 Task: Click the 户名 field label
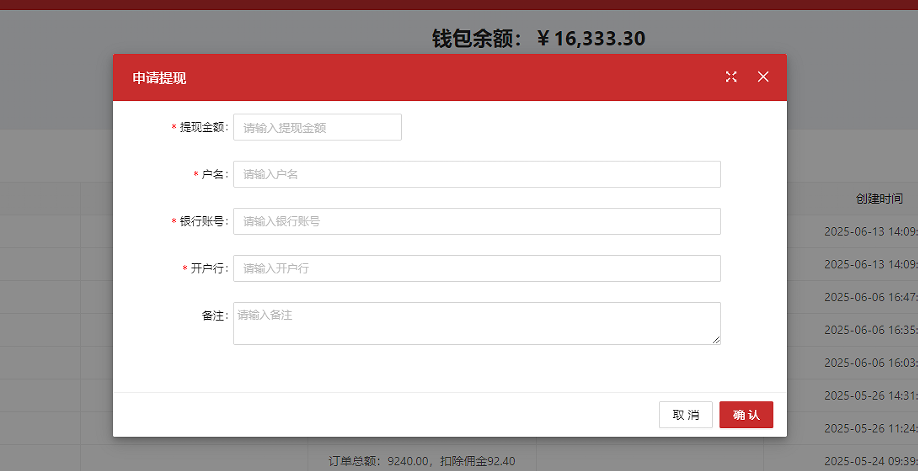tap(215, 175)
